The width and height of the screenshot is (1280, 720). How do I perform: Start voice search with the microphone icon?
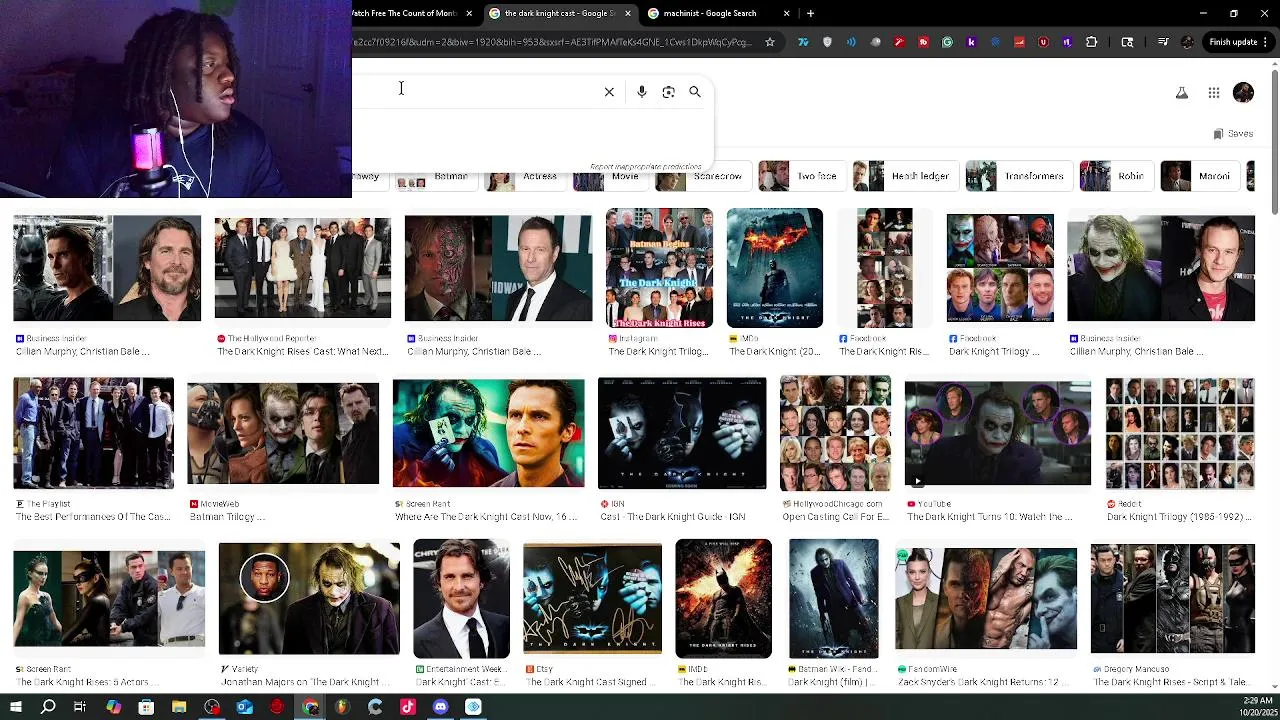click(642, 92)
